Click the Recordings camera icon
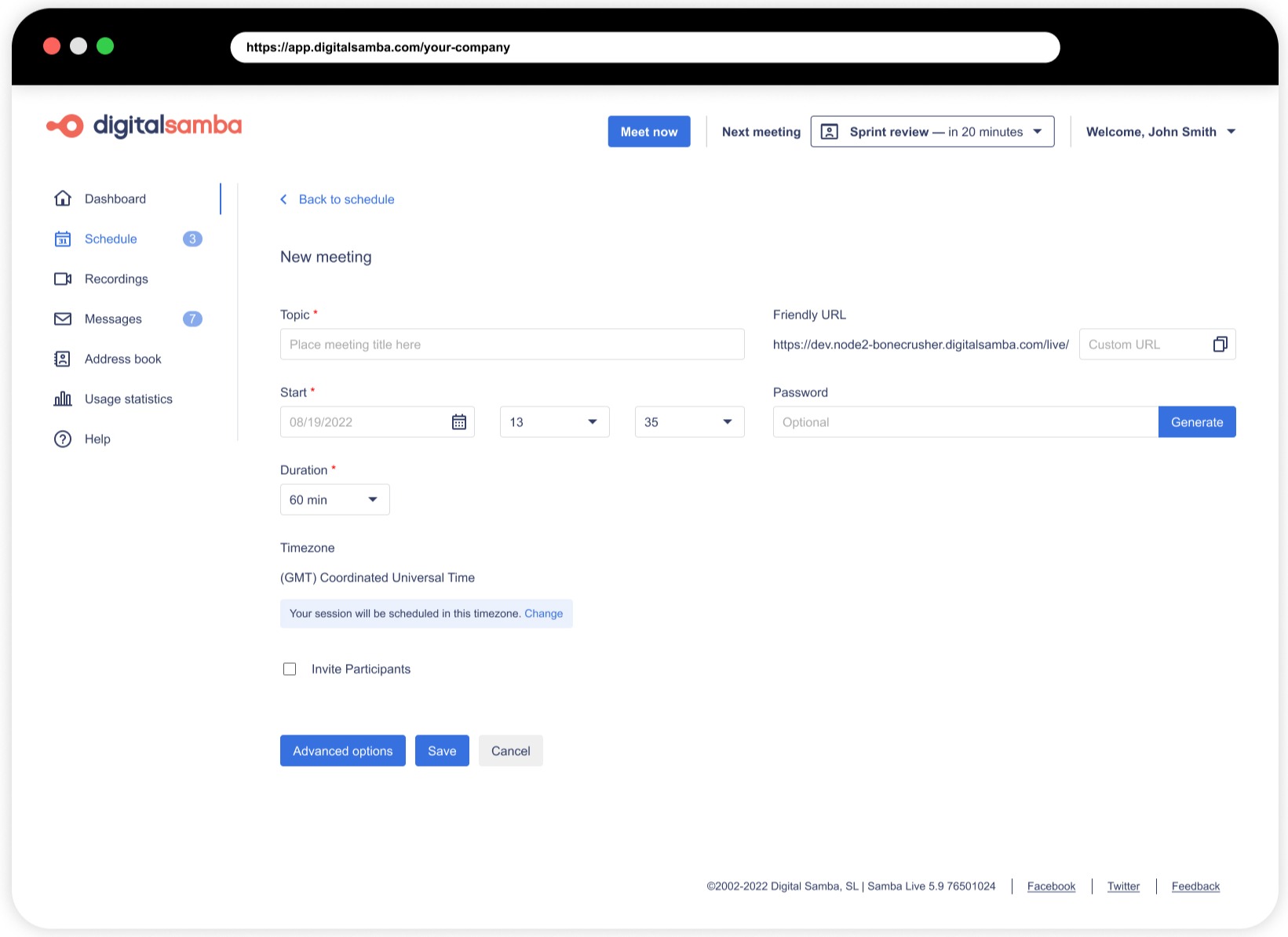This screenshot has height=937, width=1288. pyautogui.click(x=63, y=279)
